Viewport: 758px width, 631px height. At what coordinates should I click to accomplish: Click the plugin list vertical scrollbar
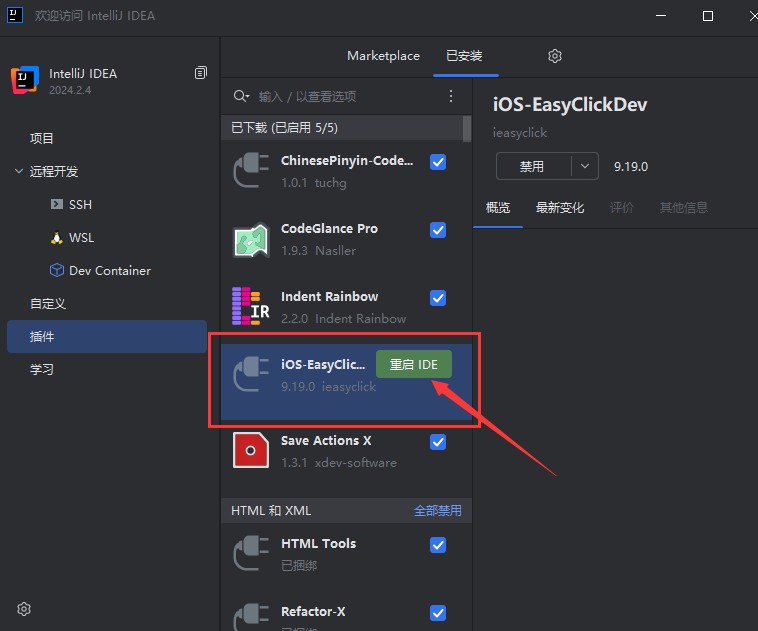pyautogui.click(x=467, y=128)
